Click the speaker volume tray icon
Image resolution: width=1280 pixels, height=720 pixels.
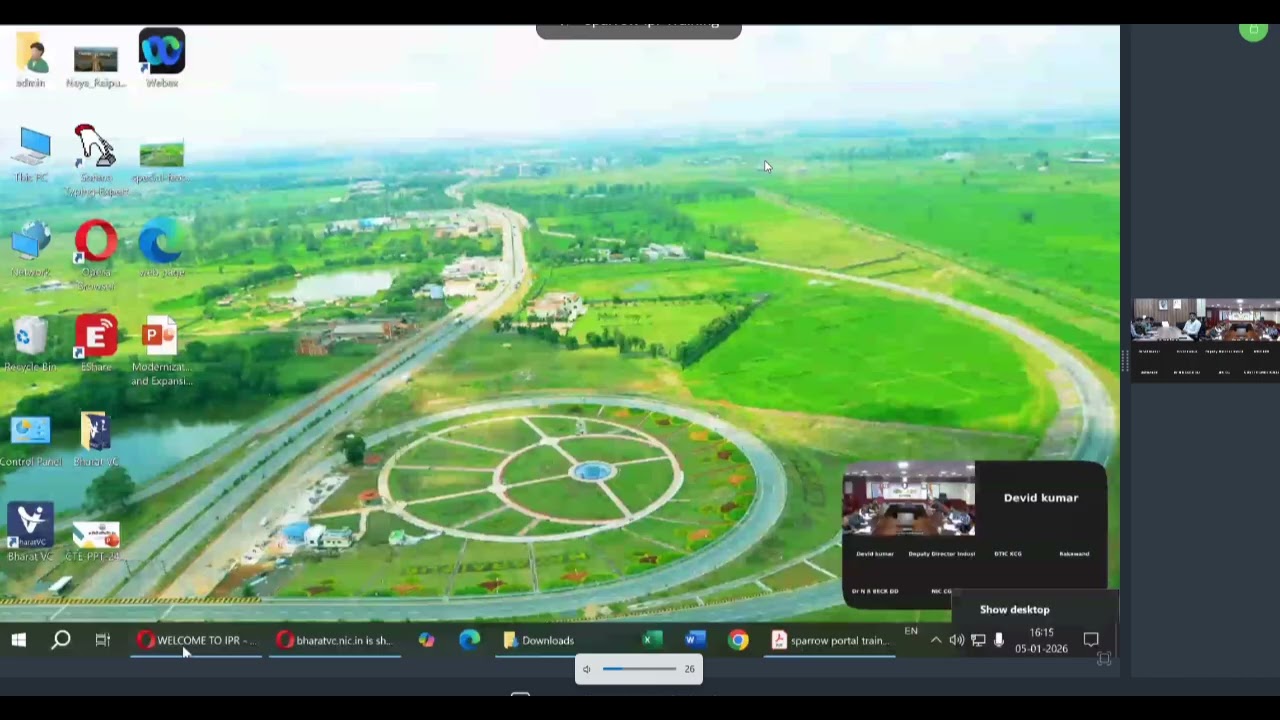(x=957, y=640)
